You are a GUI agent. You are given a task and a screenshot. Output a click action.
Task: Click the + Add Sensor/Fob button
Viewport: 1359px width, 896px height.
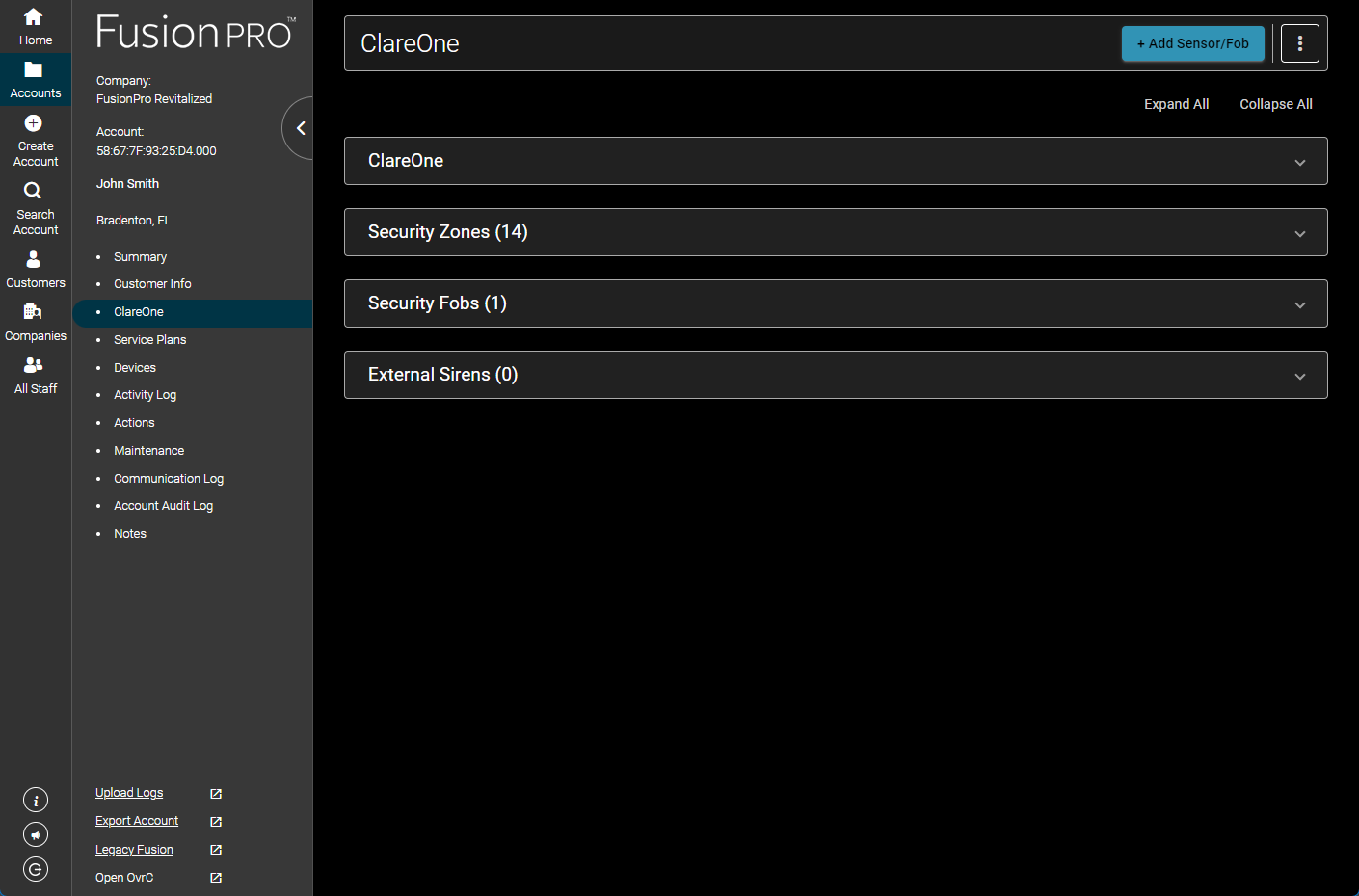[x=1193, y=43]
